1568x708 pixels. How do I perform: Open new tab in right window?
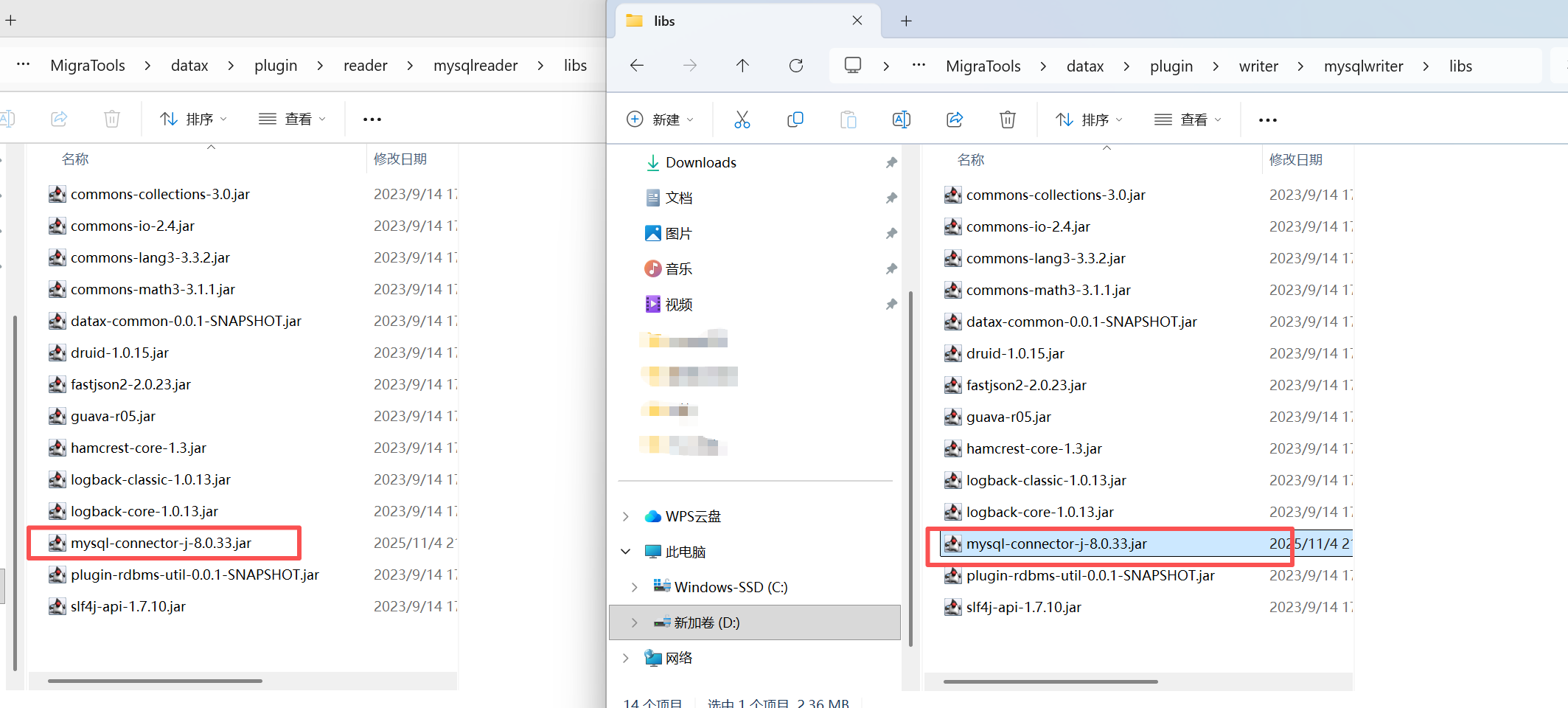tap(906, 21)
